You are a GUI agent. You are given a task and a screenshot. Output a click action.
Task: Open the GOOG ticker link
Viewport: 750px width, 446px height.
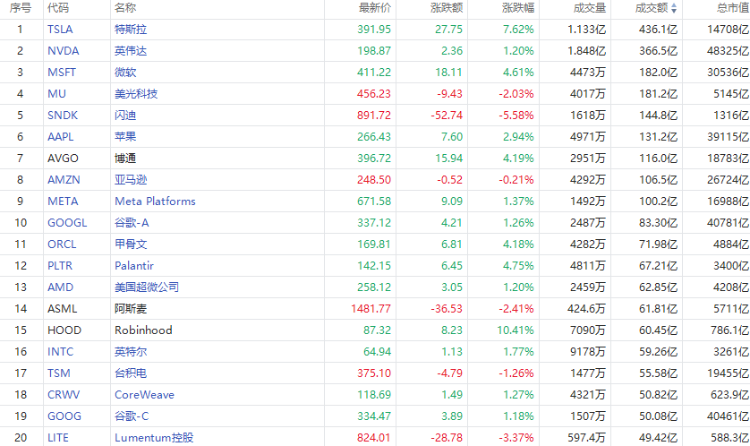pyautogui.click(x=64, y=416)
